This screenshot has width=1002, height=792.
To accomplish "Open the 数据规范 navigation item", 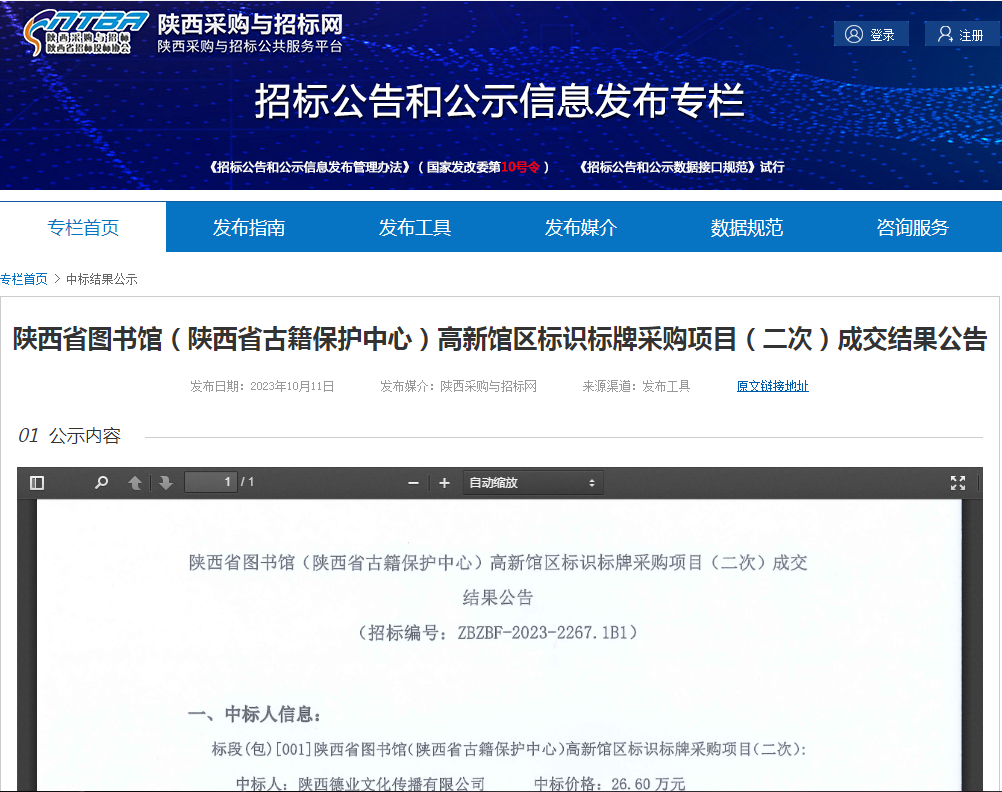I will [x=747, y=228].
